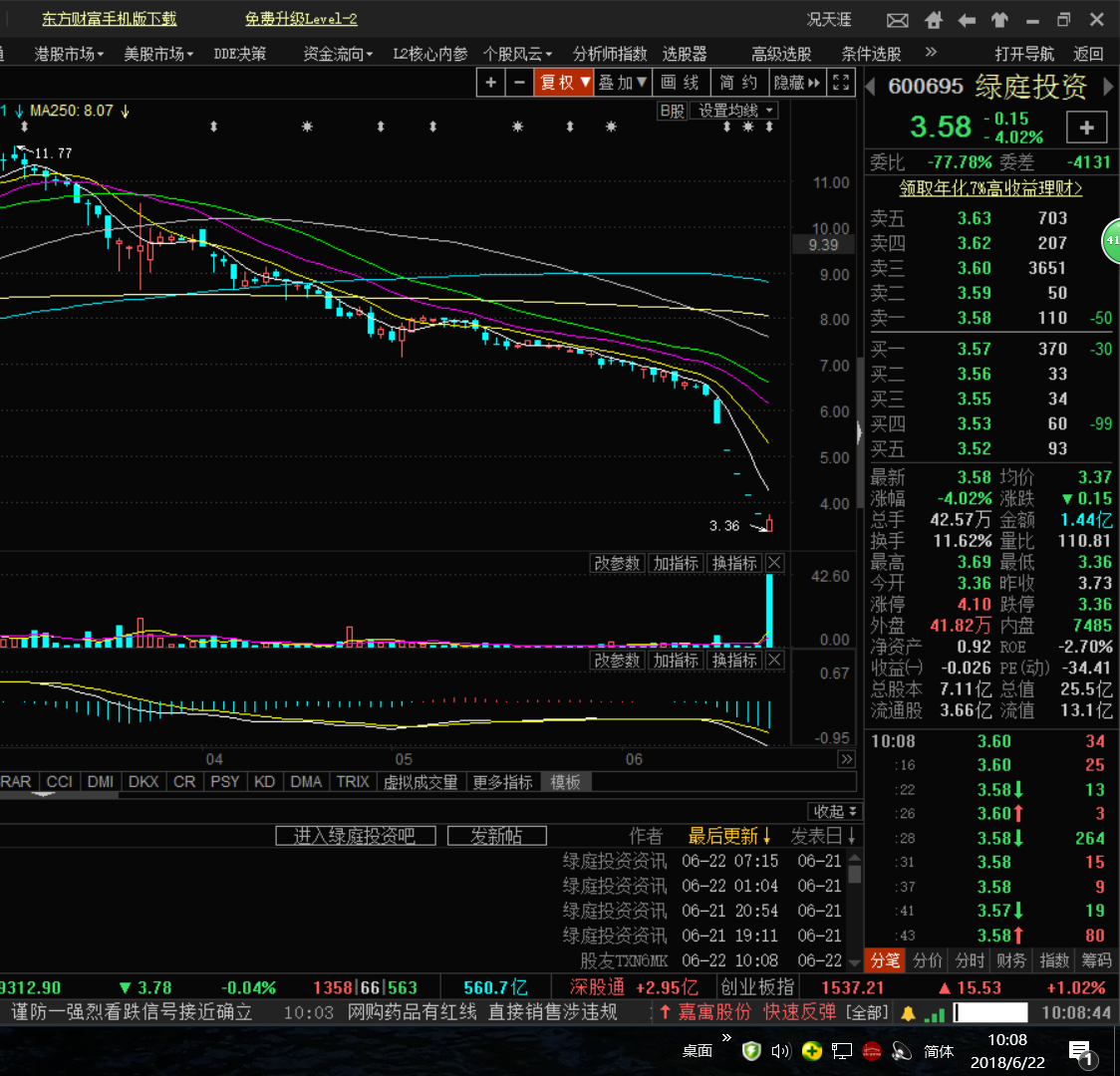The image size is (1120, 1076).
Task: Open Windows volume speaker icon
Action: coord(780,1050)
